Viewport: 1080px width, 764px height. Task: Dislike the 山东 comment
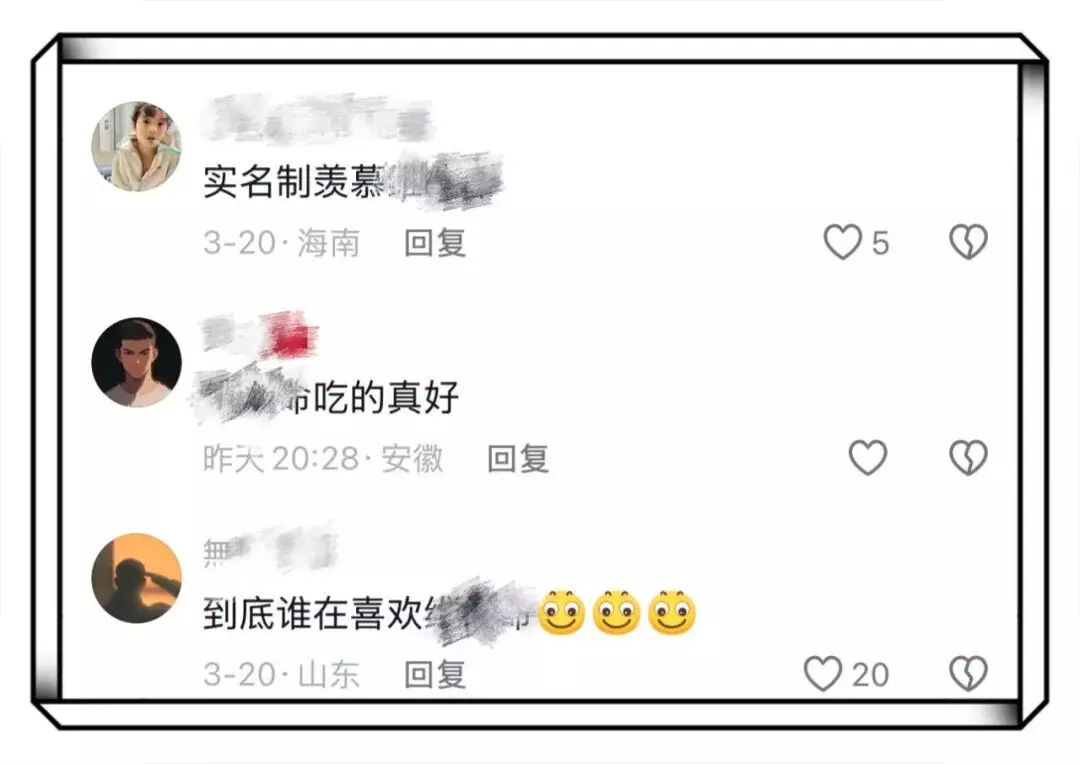[x=968, y=673]
